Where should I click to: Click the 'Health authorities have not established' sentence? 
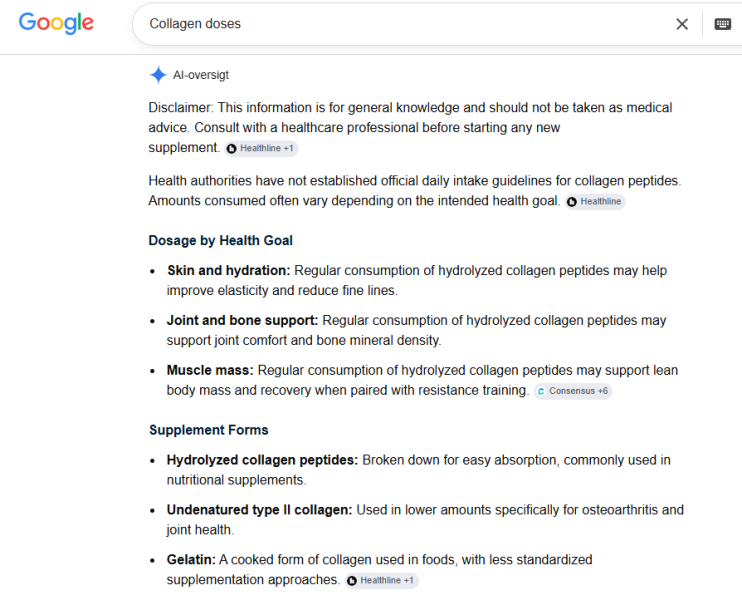pyautogui.click(x=415, y=181)
